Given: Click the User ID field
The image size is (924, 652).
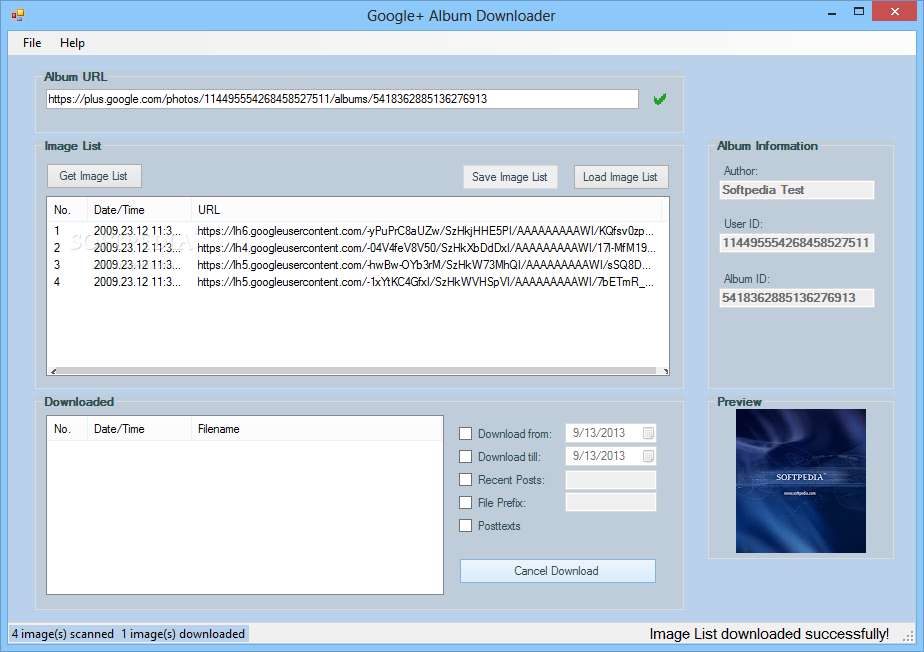Looking at the screenshot, I should [797, 243].
